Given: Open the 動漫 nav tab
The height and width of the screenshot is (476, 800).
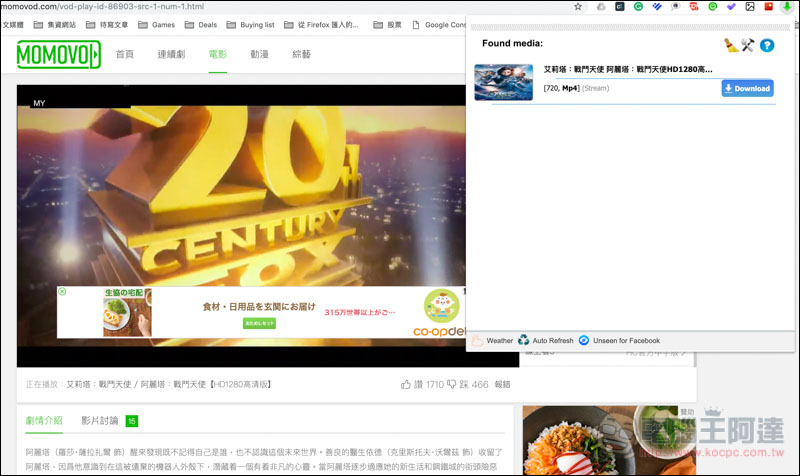Looking at the screenshot, I should (x=259, y=54).
